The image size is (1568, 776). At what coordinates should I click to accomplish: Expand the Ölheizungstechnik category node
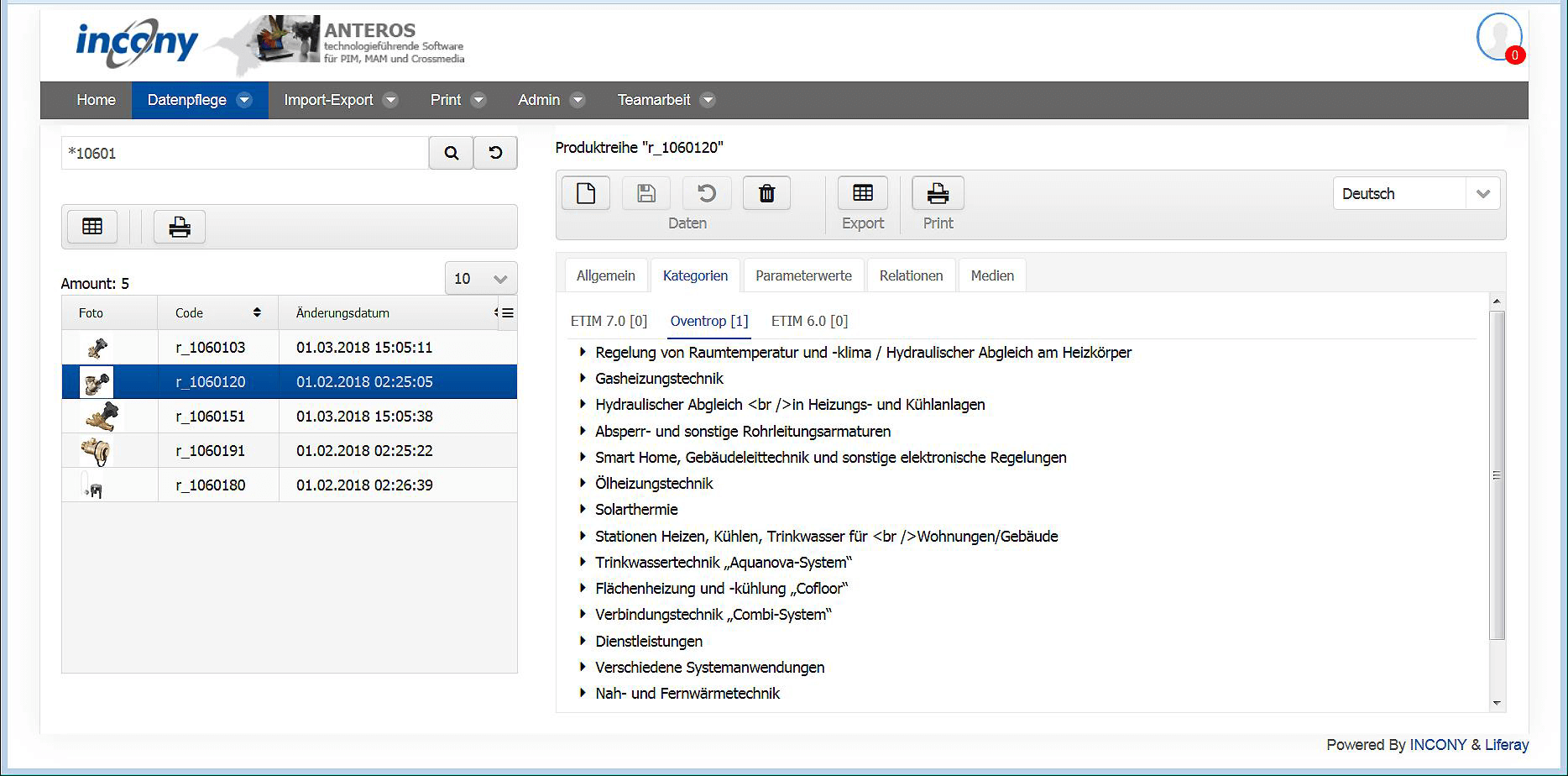[582, 483]
